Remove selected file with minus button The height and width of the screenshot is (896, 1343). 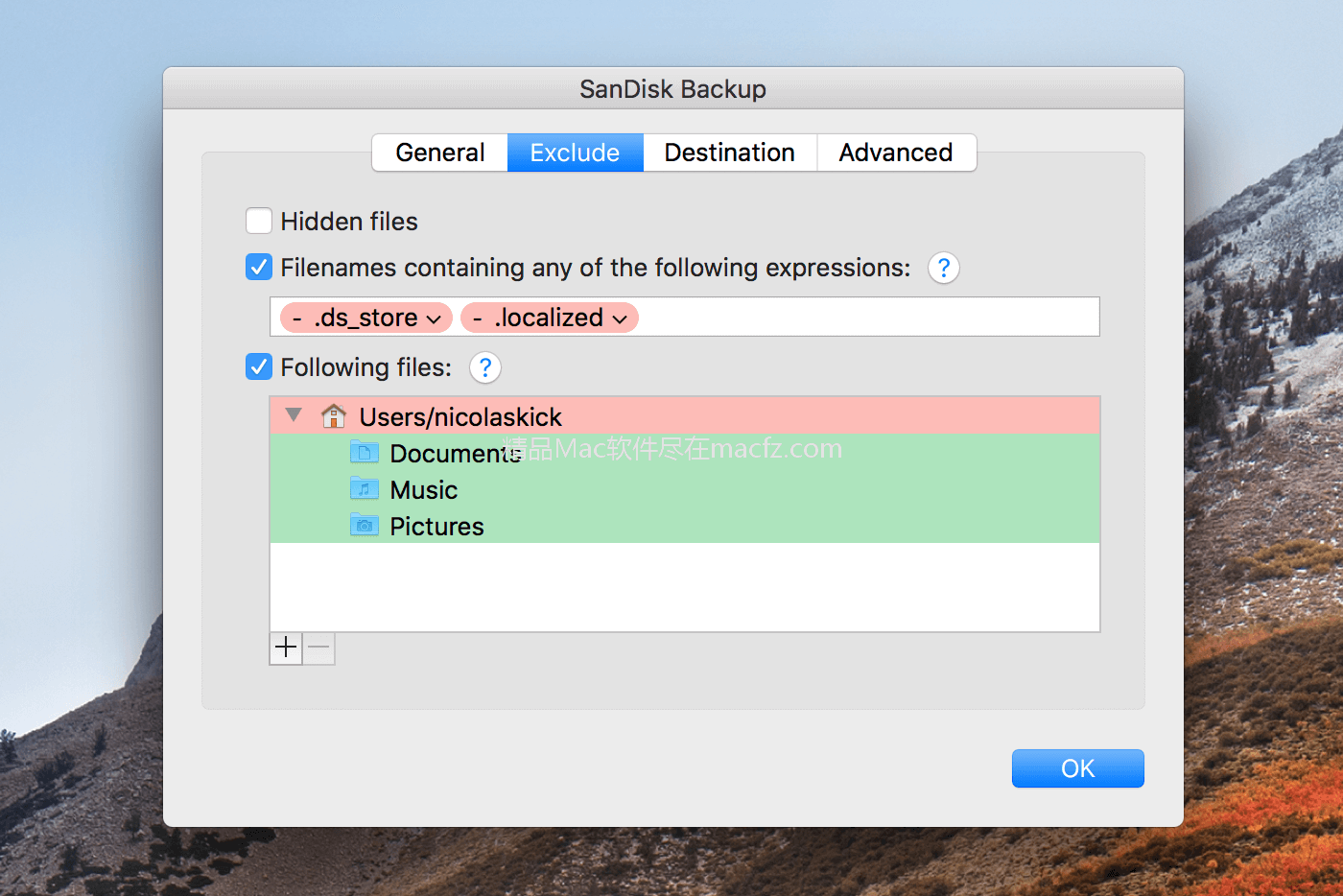pos(318,648)
